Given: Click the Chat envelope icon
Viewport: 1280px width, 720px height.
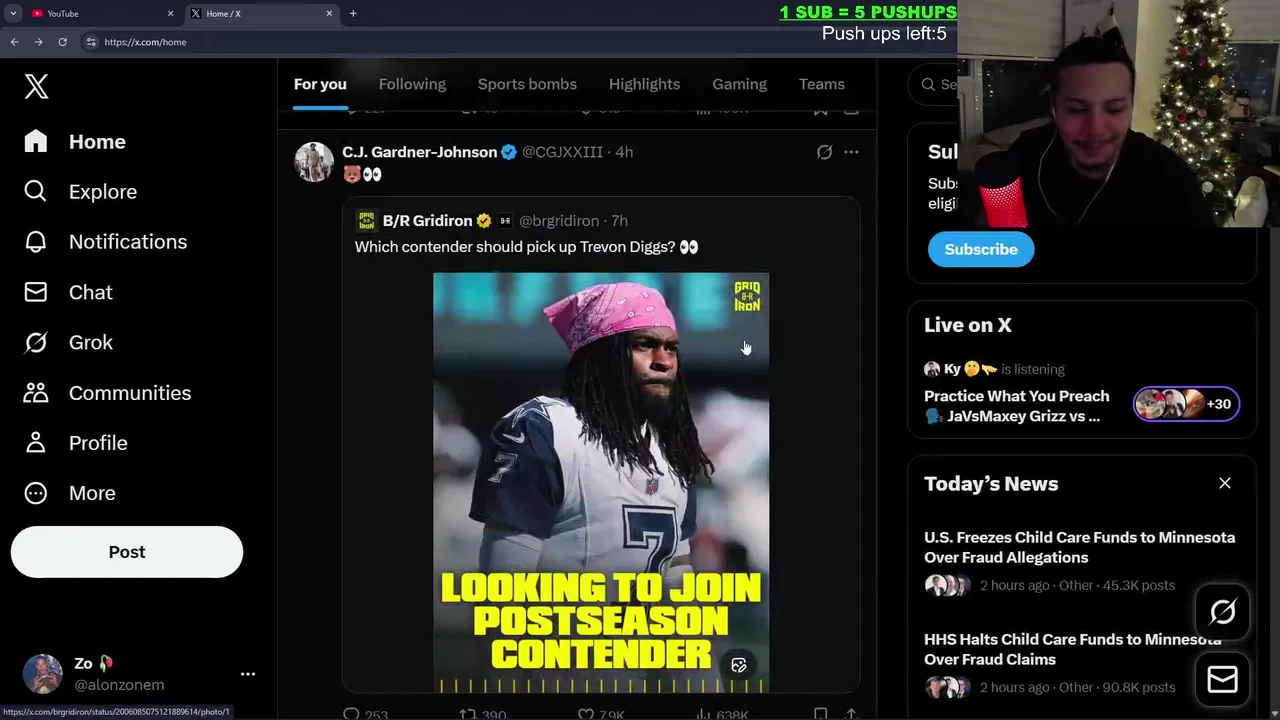Looking at the screenshot, I should coord(36,292).
